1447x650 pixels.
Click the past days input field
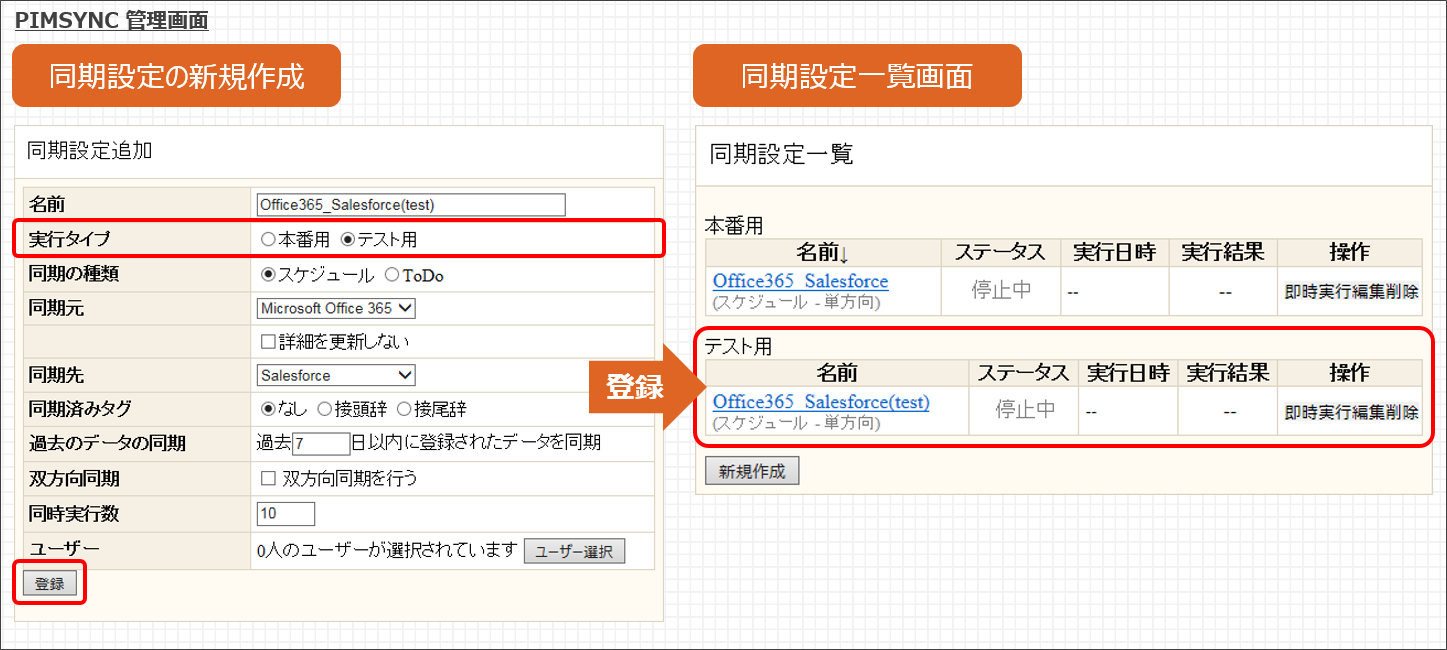tap(321, 443)
